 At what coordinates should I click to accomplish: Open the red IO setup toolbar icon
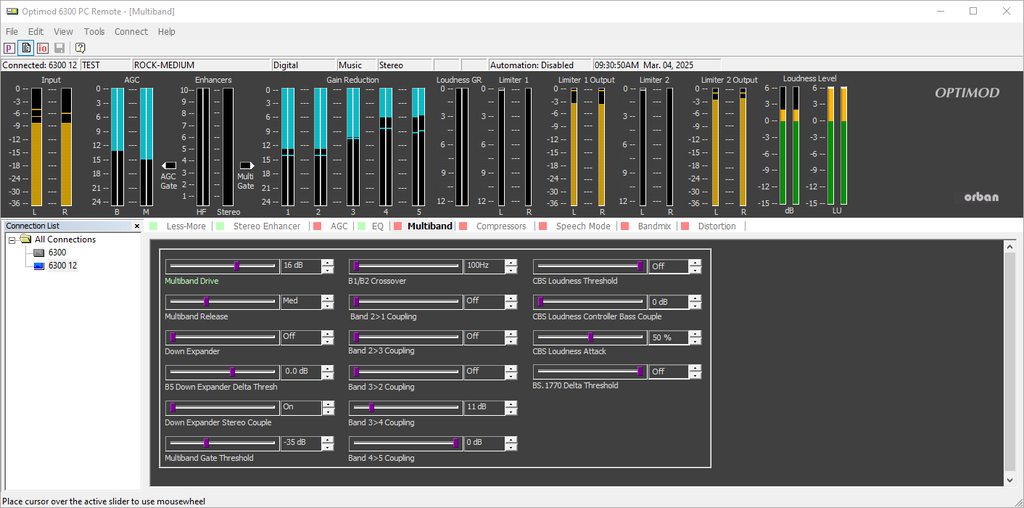43,48
